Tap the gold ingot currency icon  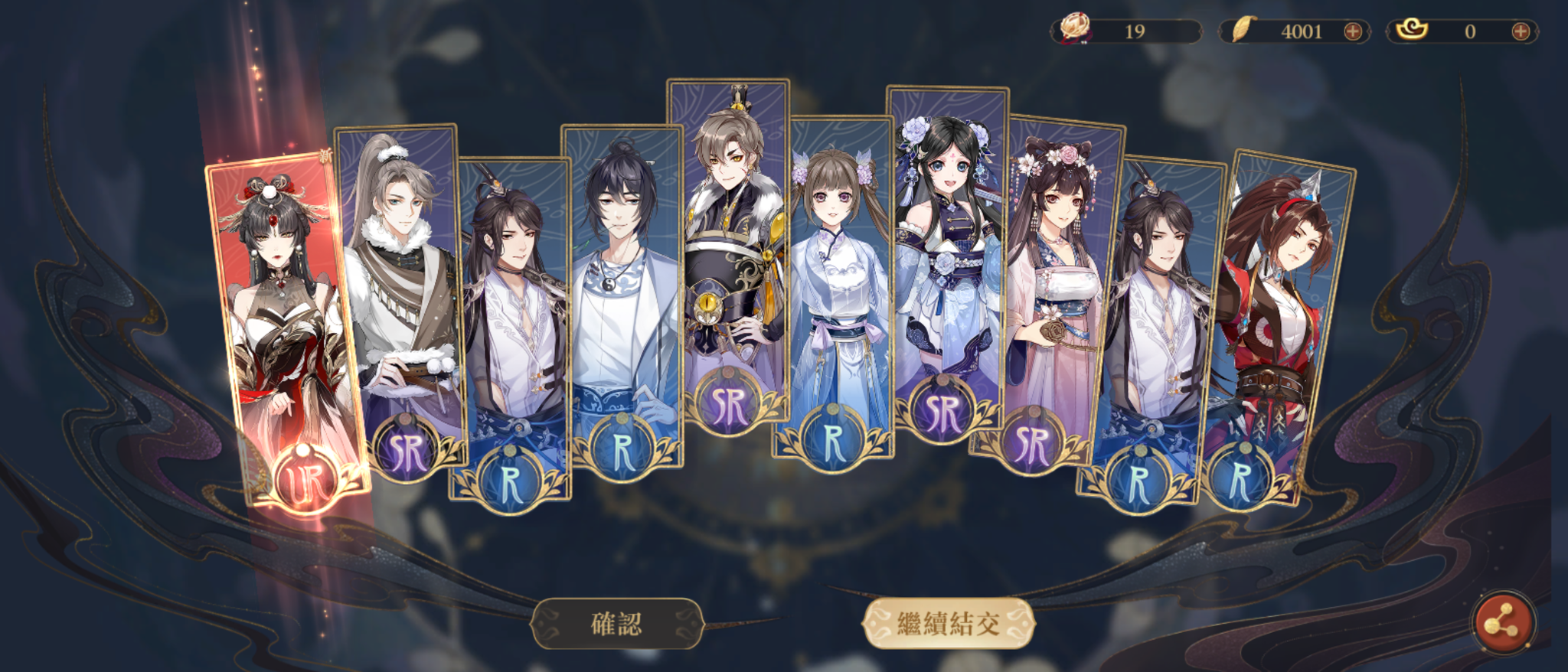coord(1412,31)
